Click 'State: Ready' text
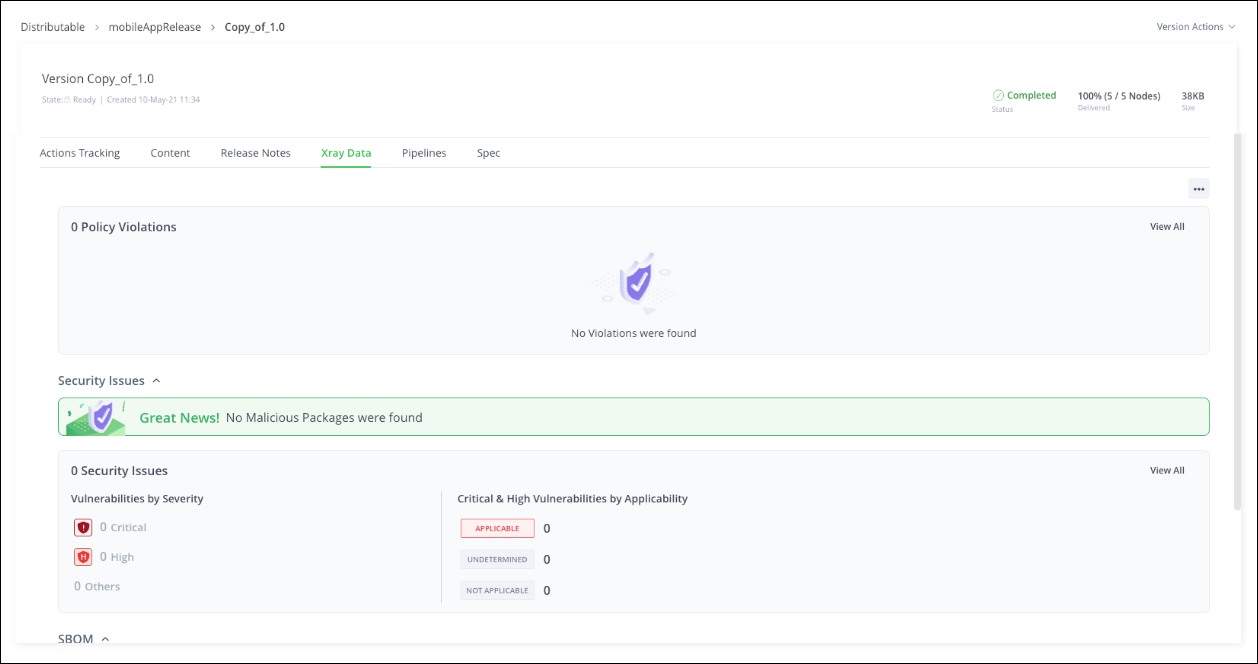Screen dimensions: 1258x664 click(x=69, y=99)
